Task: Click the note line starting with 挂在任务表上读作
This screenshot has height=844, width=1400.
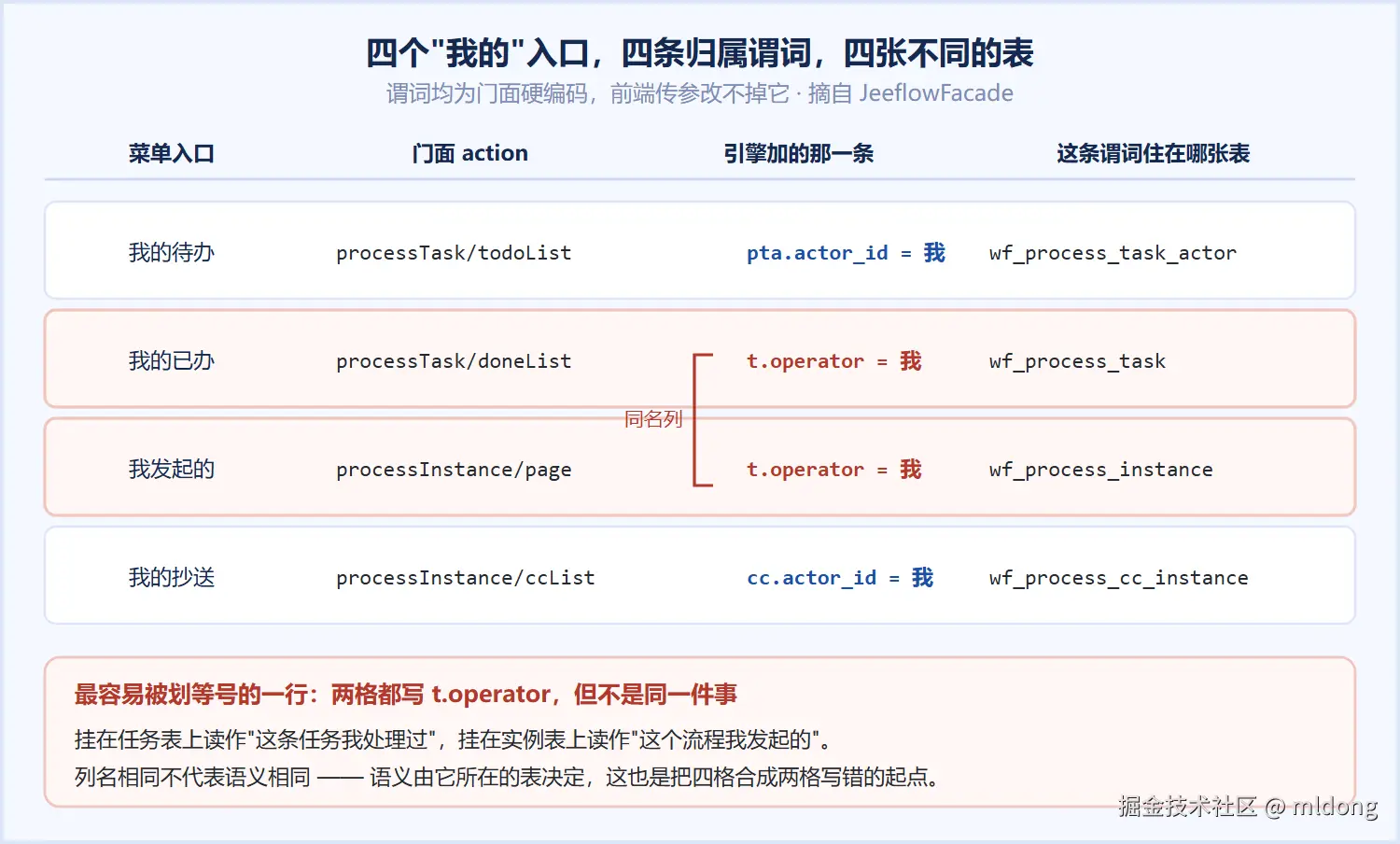Action: (x=453, y=739)
